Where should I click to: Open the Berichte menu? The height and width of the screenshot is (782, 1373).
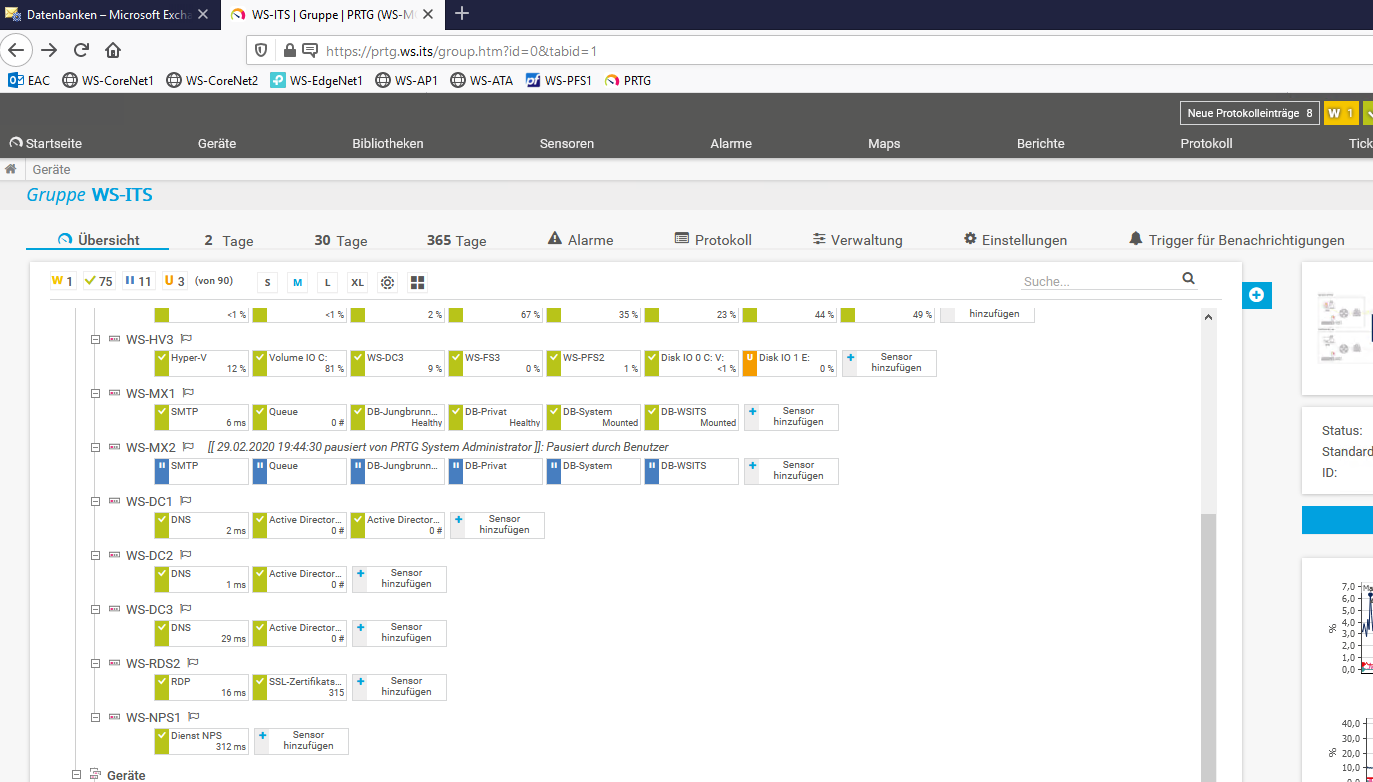pos(1041,143)
